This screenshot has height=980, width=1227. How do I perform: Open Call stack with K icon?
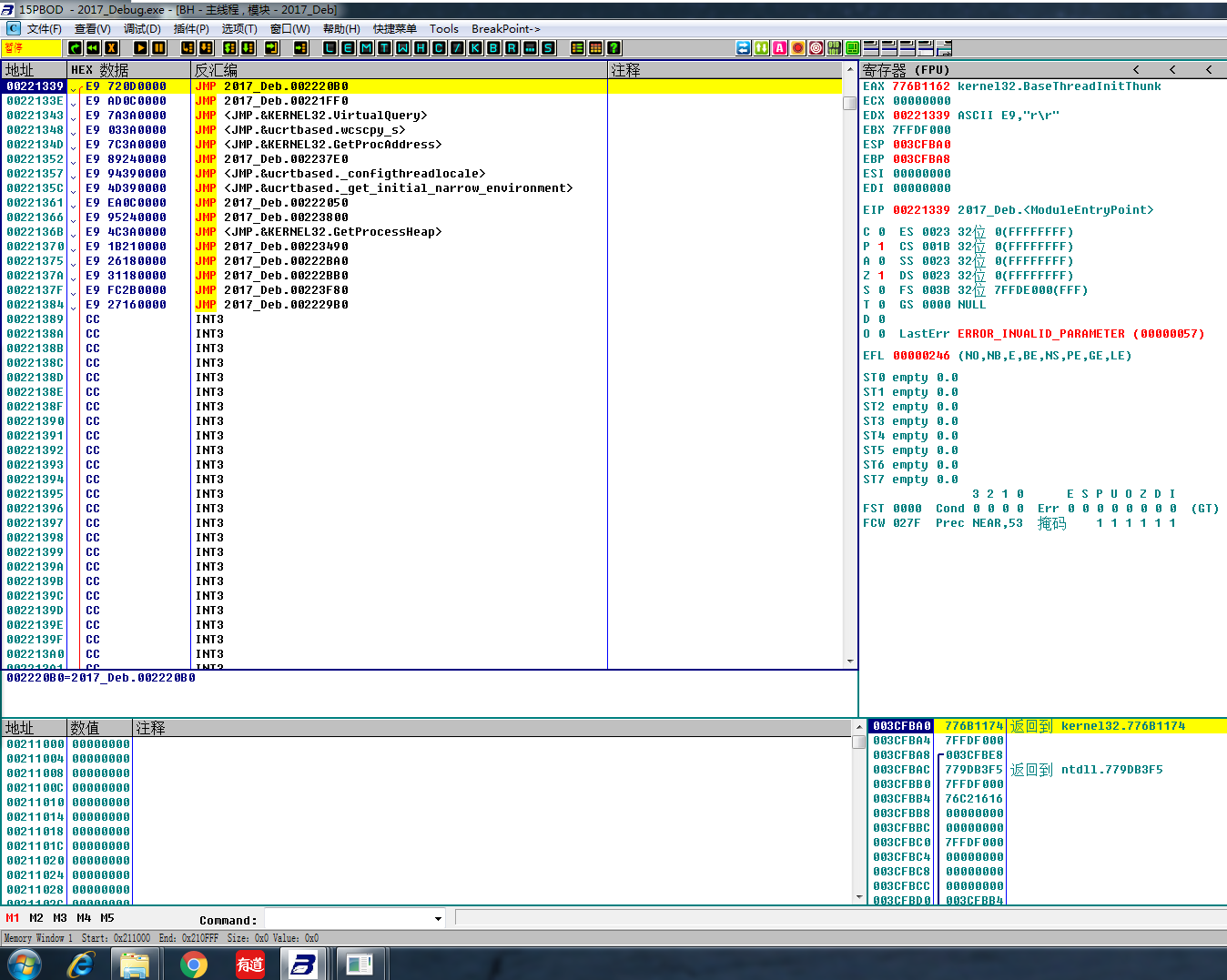pos(475,47)
